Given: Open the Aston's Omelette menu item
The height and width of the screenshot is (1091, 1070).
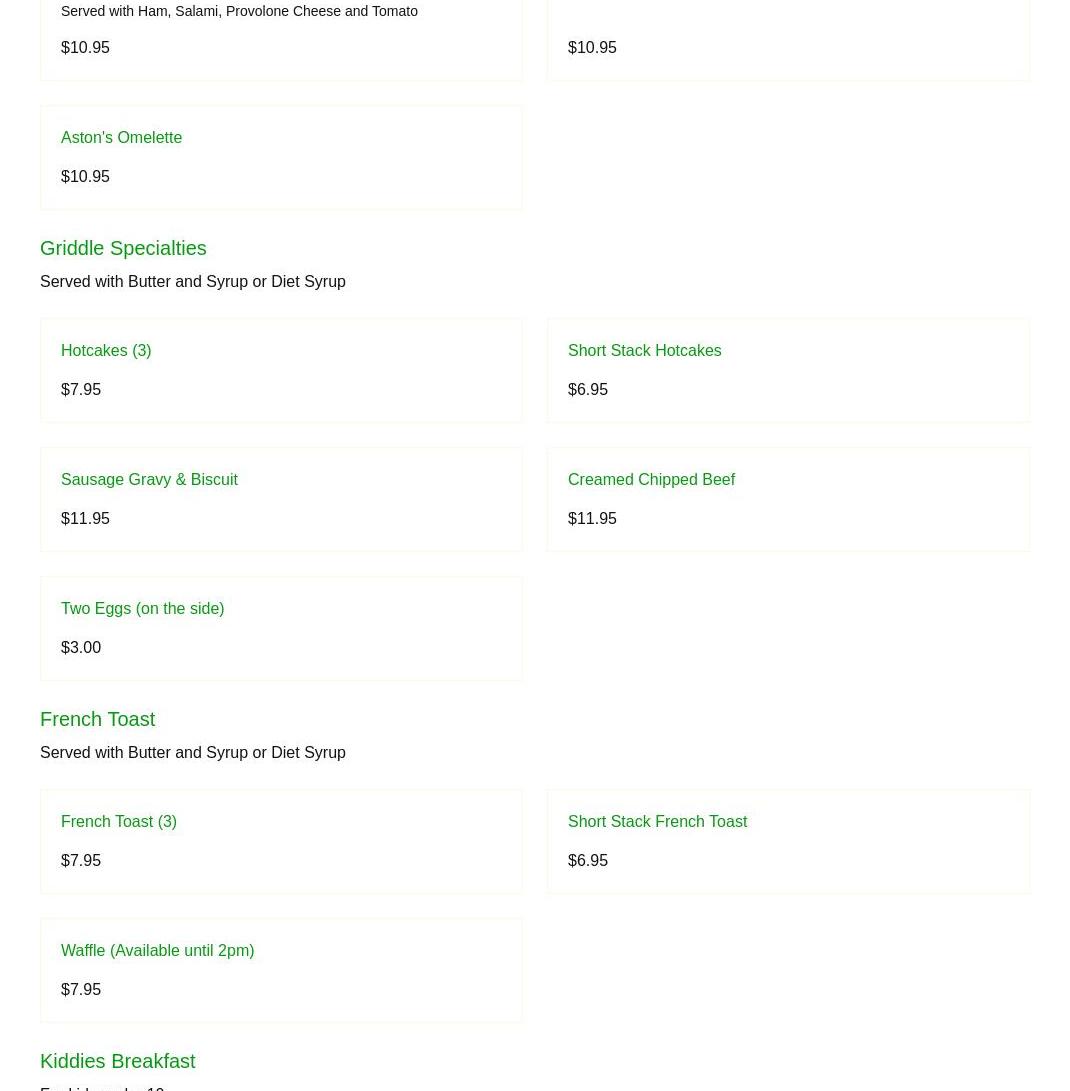Looking at the screenshot, I should [x=121, y=138].
